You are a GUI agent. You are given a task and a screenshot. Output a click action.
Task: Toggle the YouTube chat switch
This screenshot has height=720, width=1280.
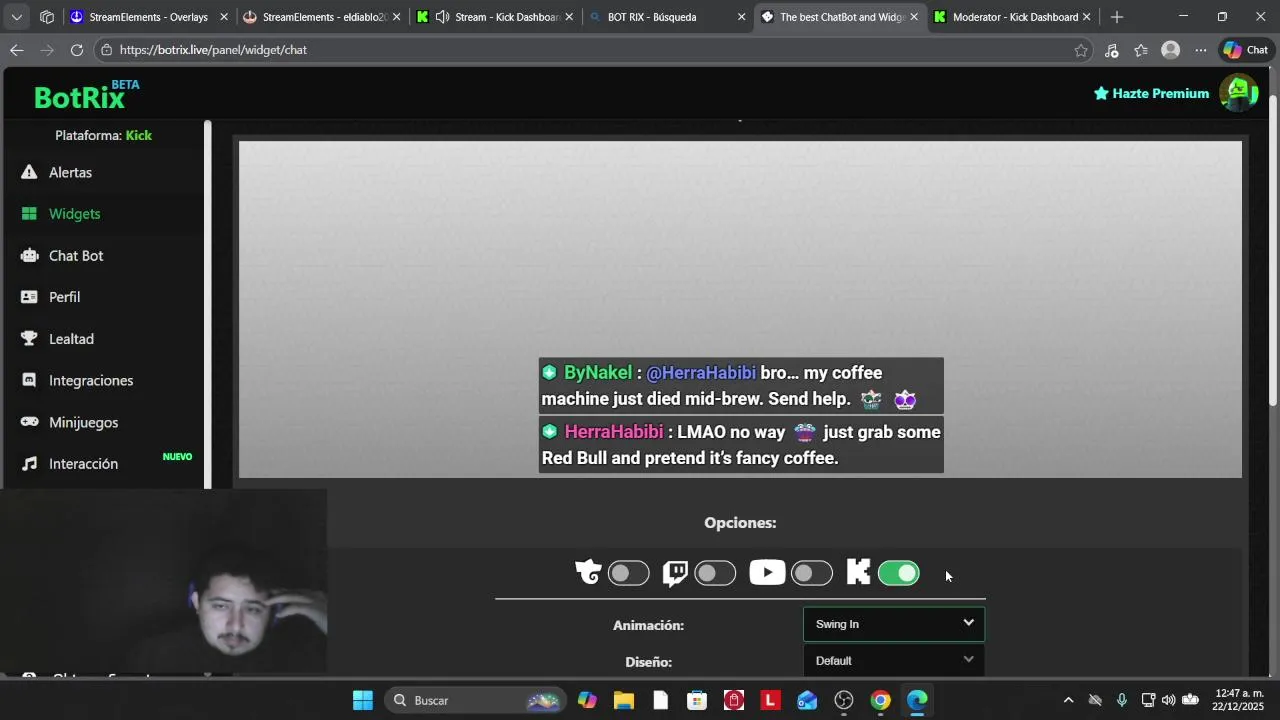pos(811,573)
